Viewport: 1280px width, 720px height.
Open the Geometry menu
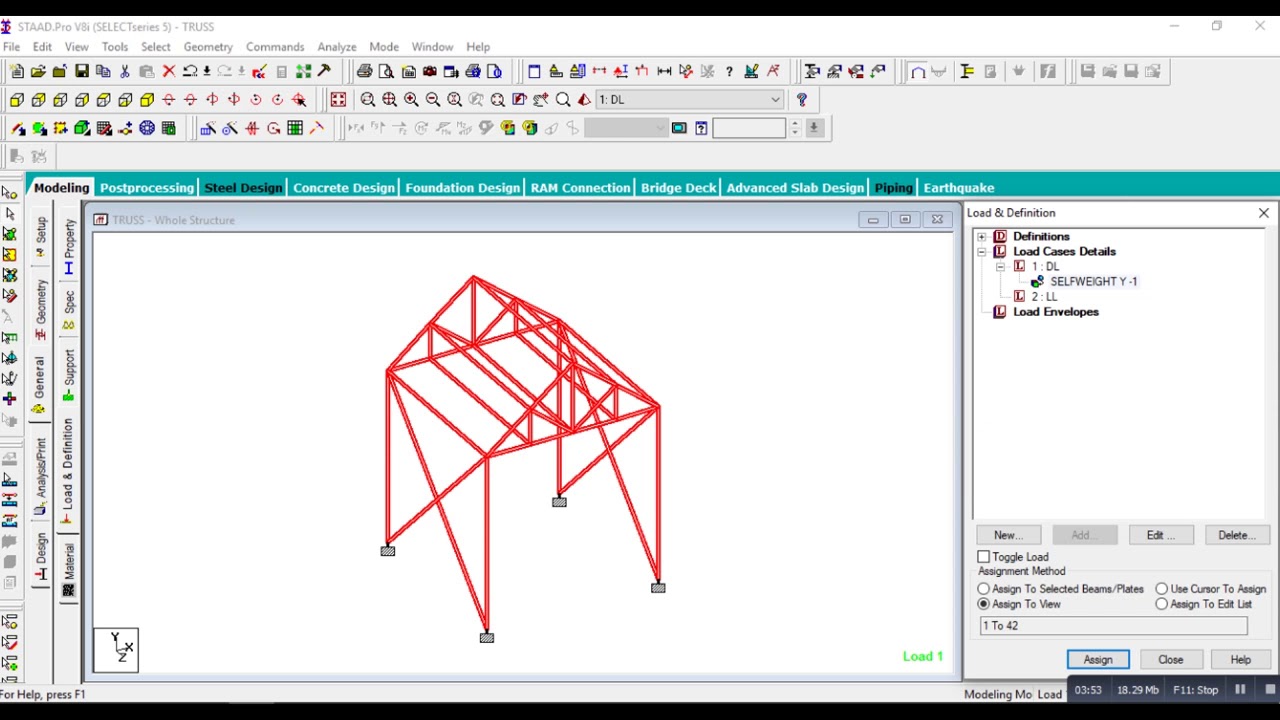point(208,47)
